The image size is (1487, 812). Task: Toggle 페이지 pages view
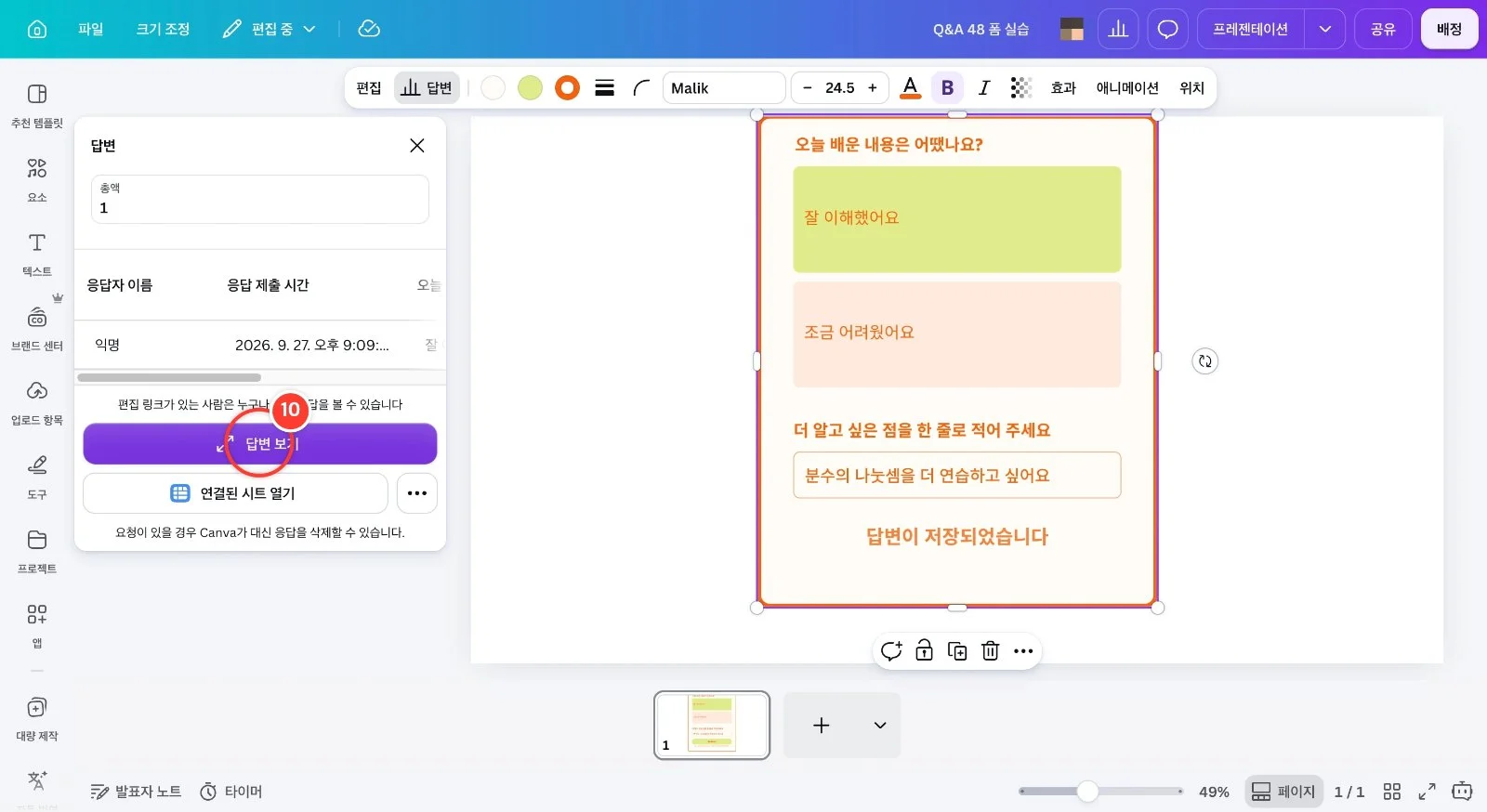(1283, 792)
